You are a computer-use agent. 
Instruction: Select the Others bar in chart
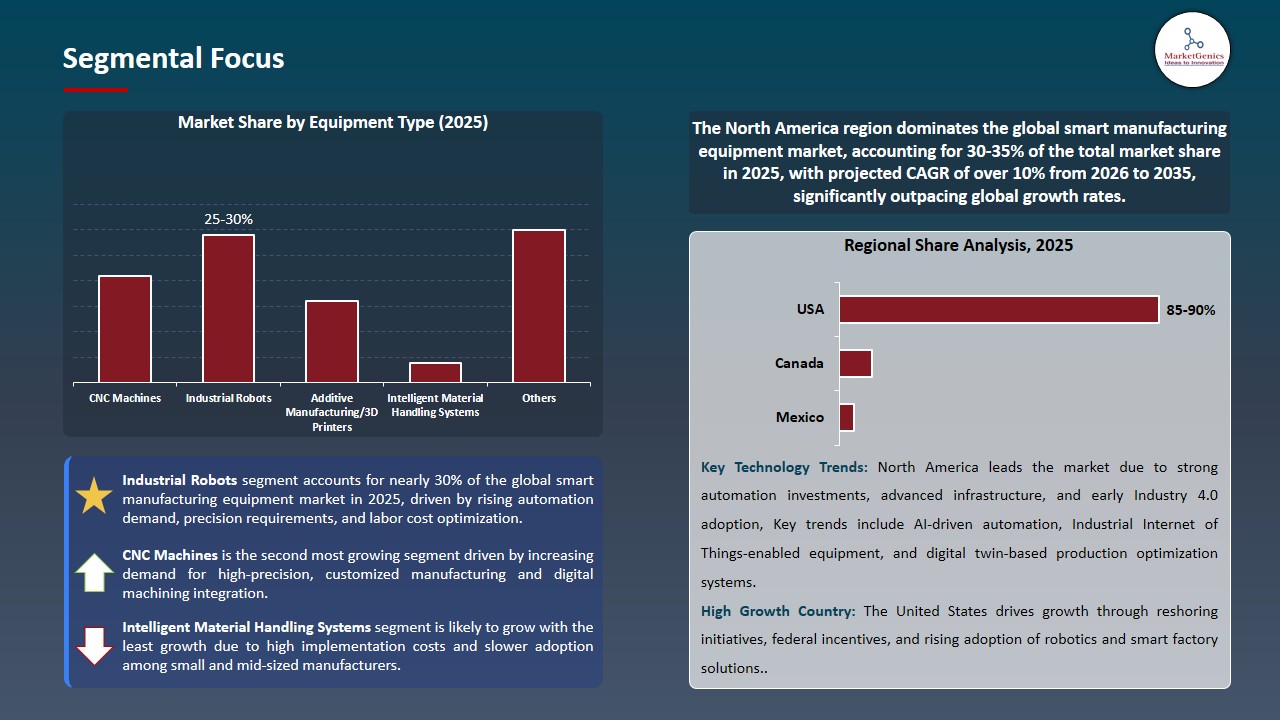pos(539,305)
